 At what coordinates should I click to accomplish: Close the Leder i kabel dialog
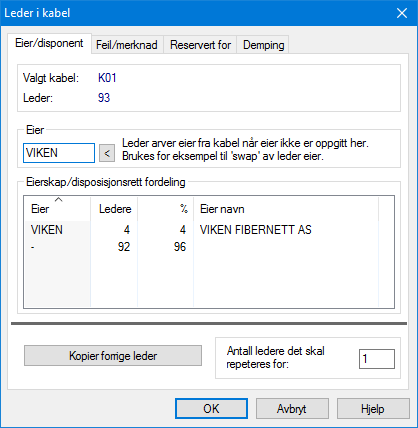point(402,13)
